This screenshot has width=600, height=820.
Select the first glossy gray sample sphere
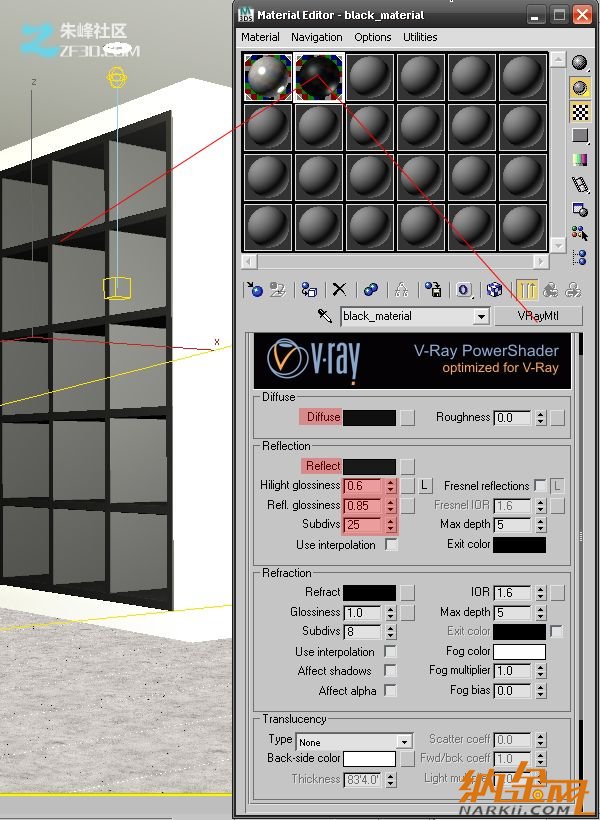tap(268, 77)
